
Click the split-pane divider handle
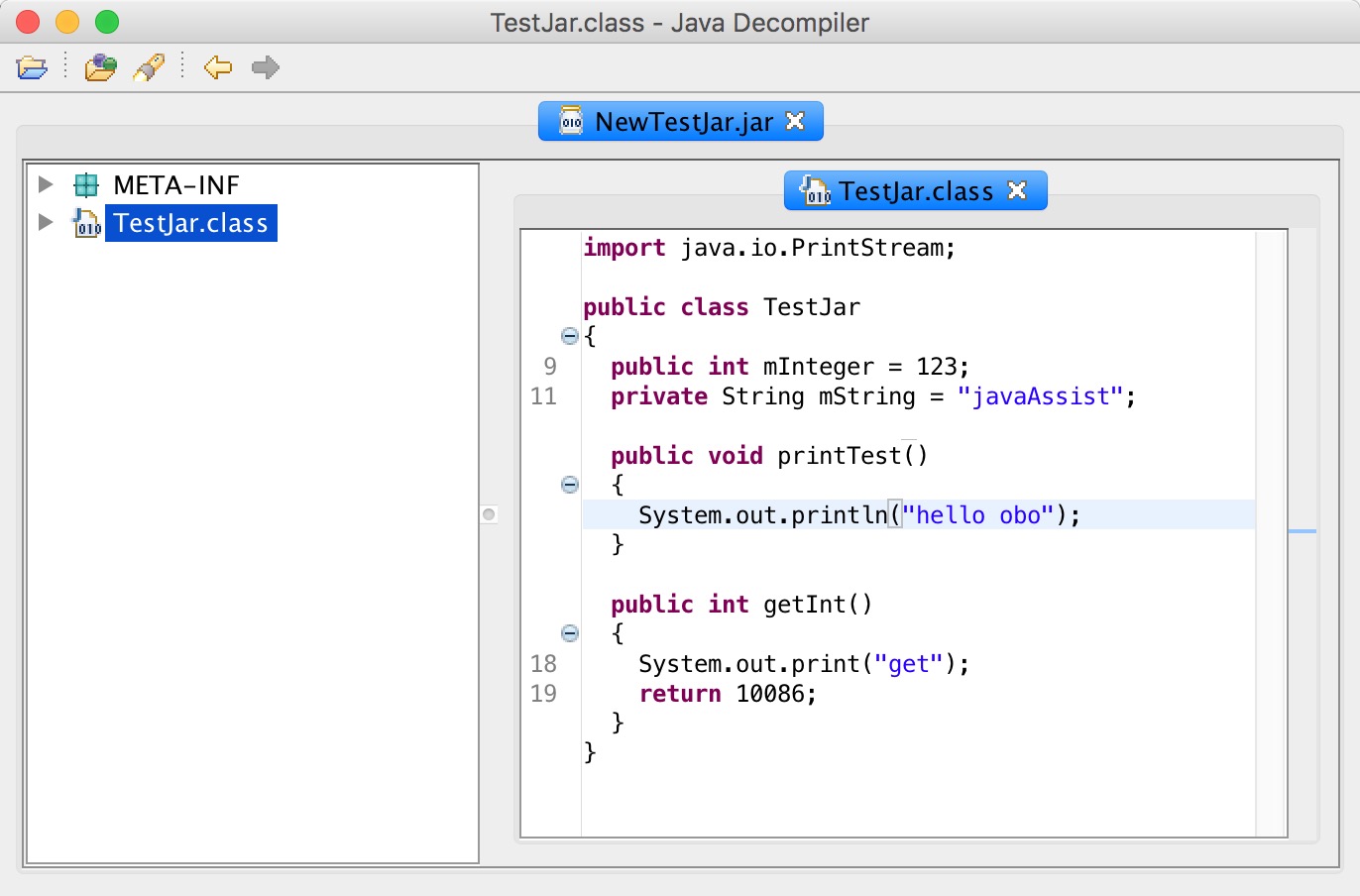[x=488, y=513]
